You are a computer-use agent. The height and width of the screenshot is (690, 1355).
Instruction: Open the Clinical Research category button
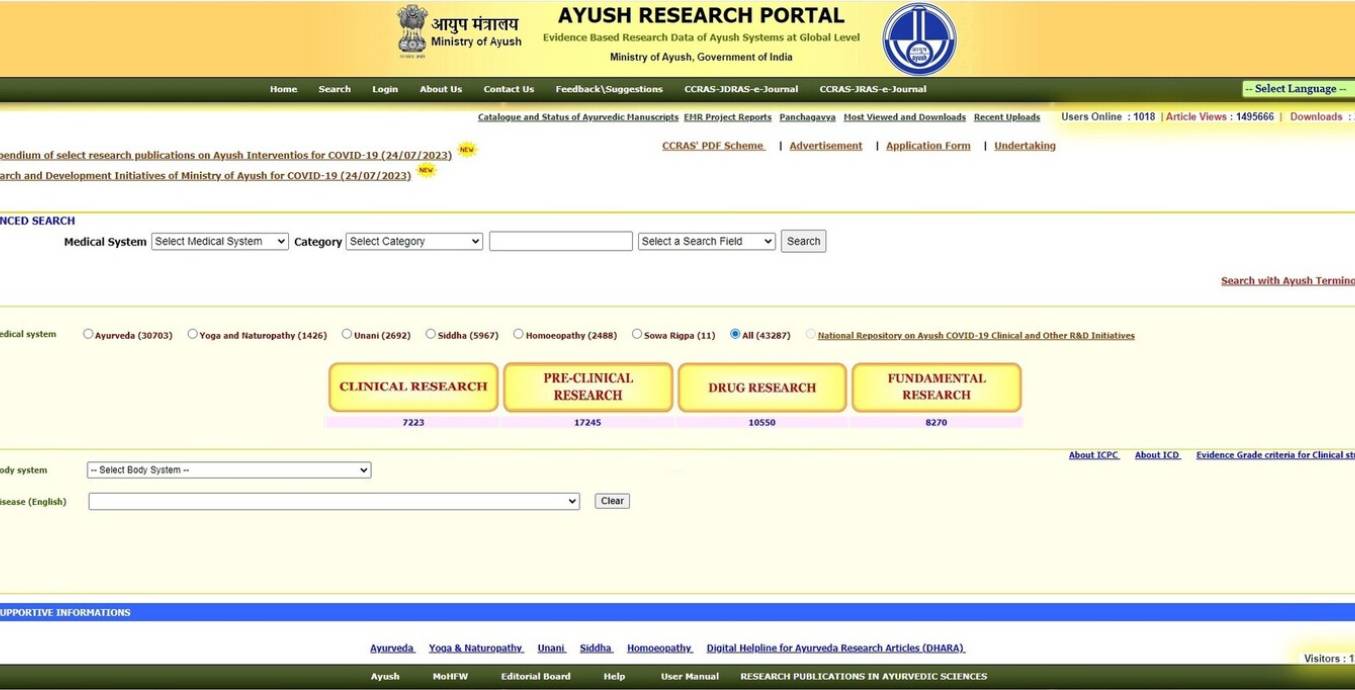point(413,387)
